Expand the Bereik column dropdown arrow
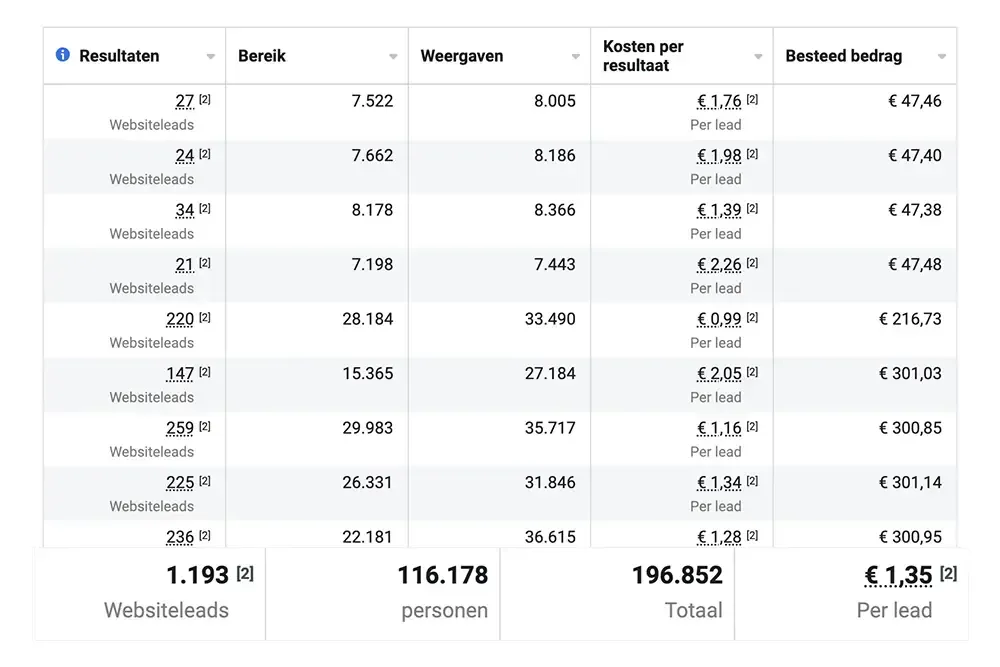The width and height of the screenshot is (1000, 667). point(393,57)
